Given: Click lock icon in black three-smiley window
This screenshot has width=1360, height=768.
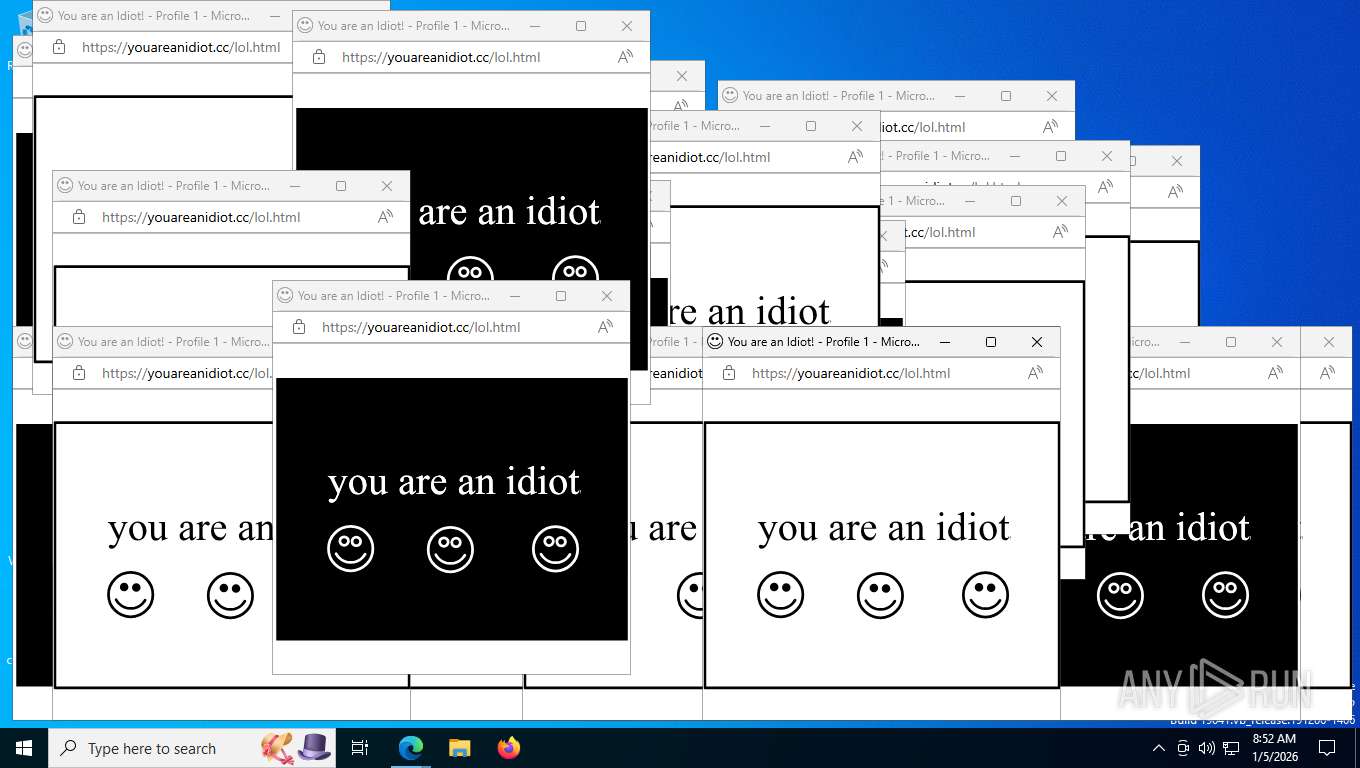Looking at the screenshot, I should click(299, 327).
